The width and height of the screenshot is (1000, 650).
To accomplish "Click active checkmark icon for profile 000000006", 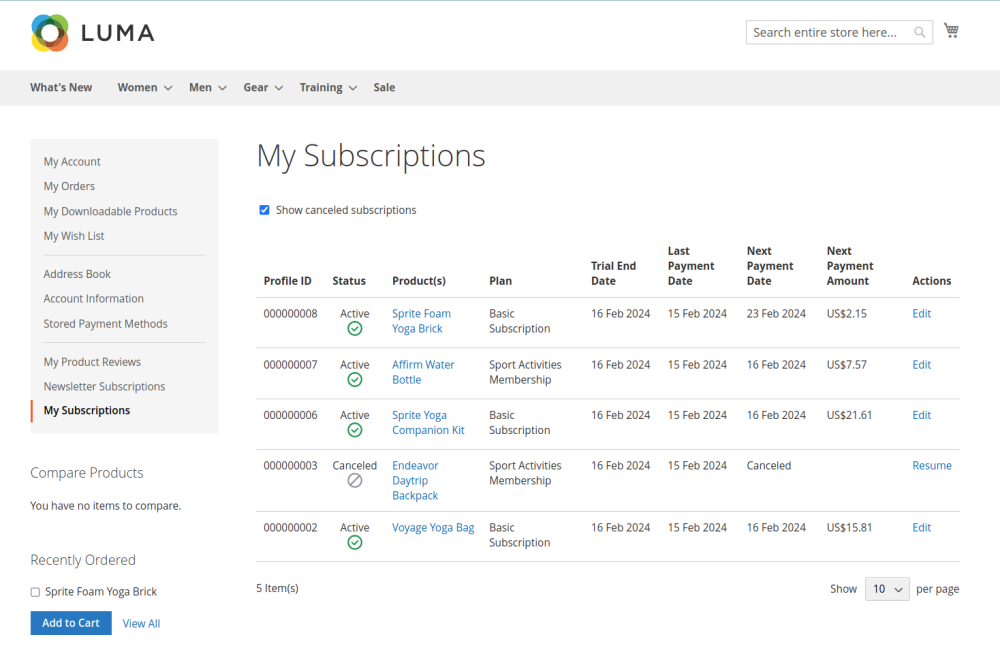I will pos(355,430).
